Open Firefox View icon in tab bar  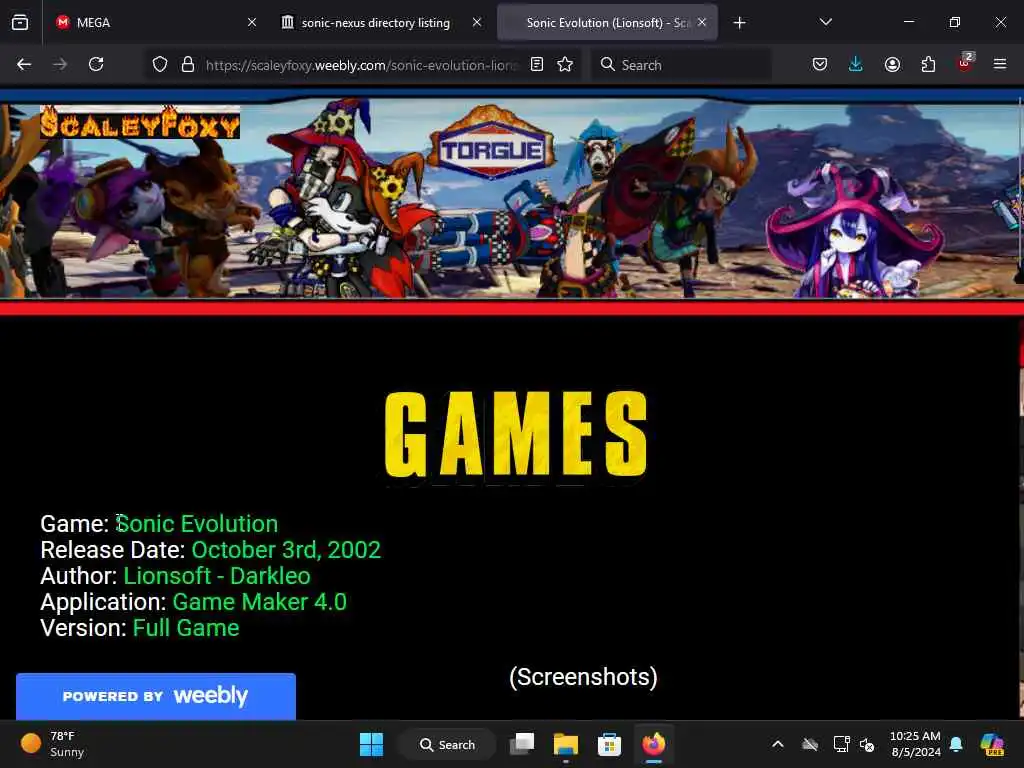(20, 23)
